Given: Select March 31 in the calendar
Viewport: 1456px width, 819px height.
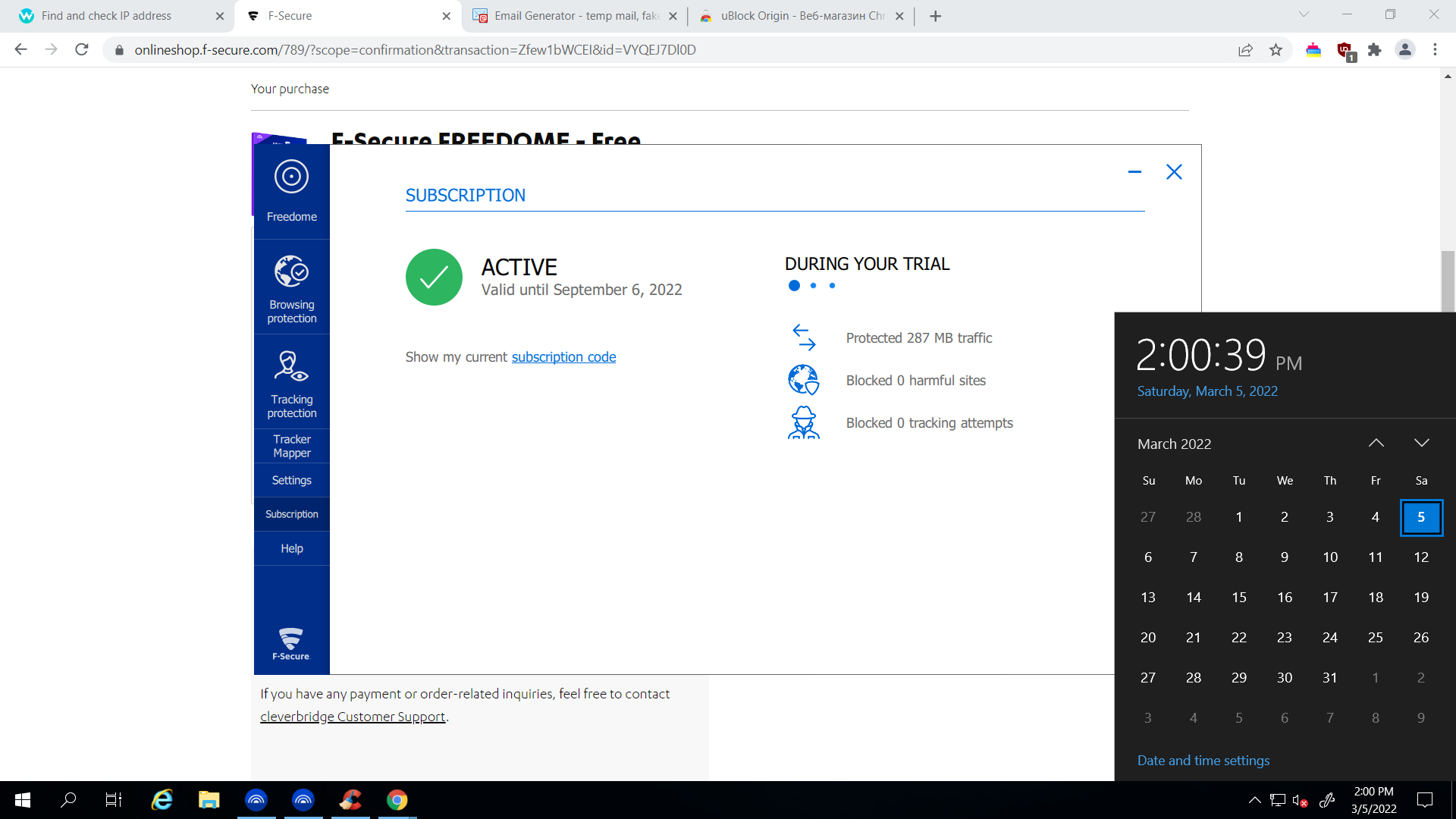Looking at the screenshot, I should 1330,678.
